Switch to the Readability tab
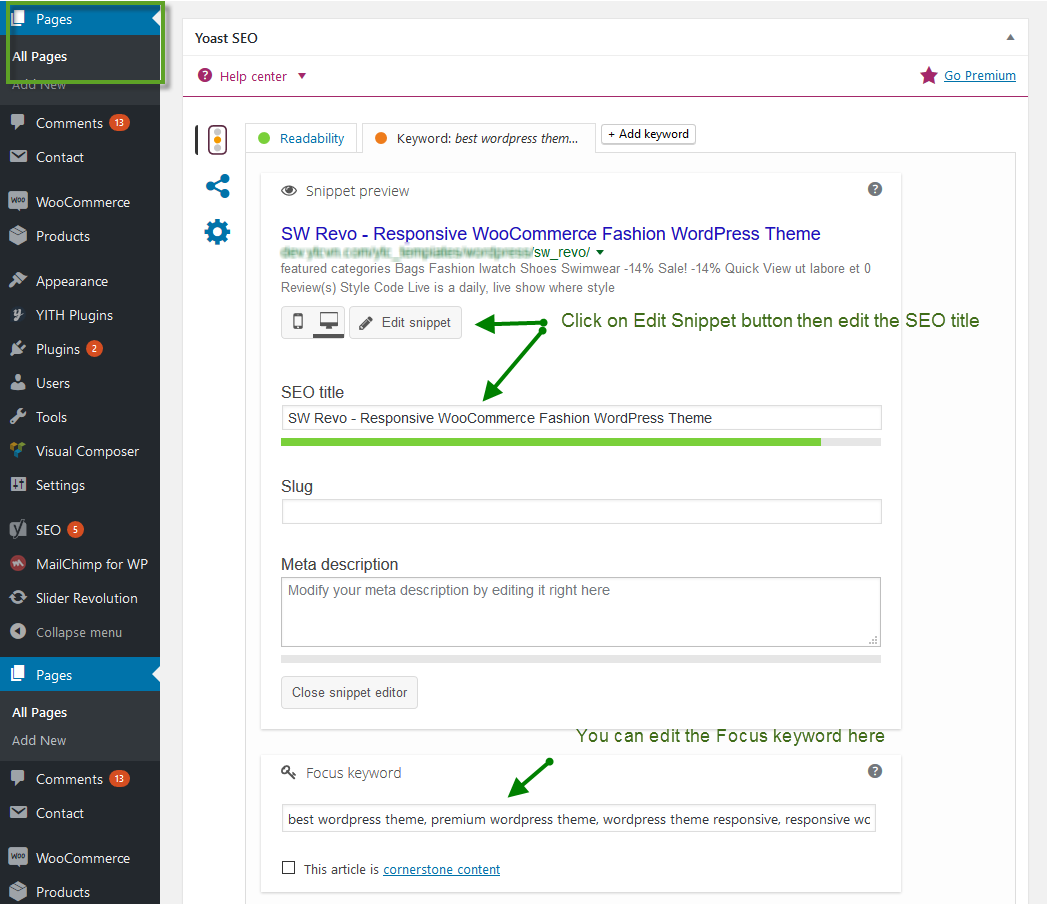This screenshot has width=1047, height=904. click(301, 138)
